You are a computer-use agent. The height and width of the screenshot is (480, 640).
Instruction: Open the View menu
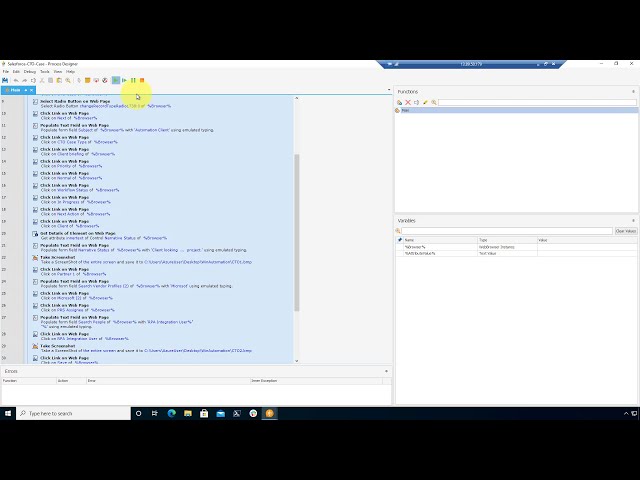pyautogui.click(x=58, y=71)
